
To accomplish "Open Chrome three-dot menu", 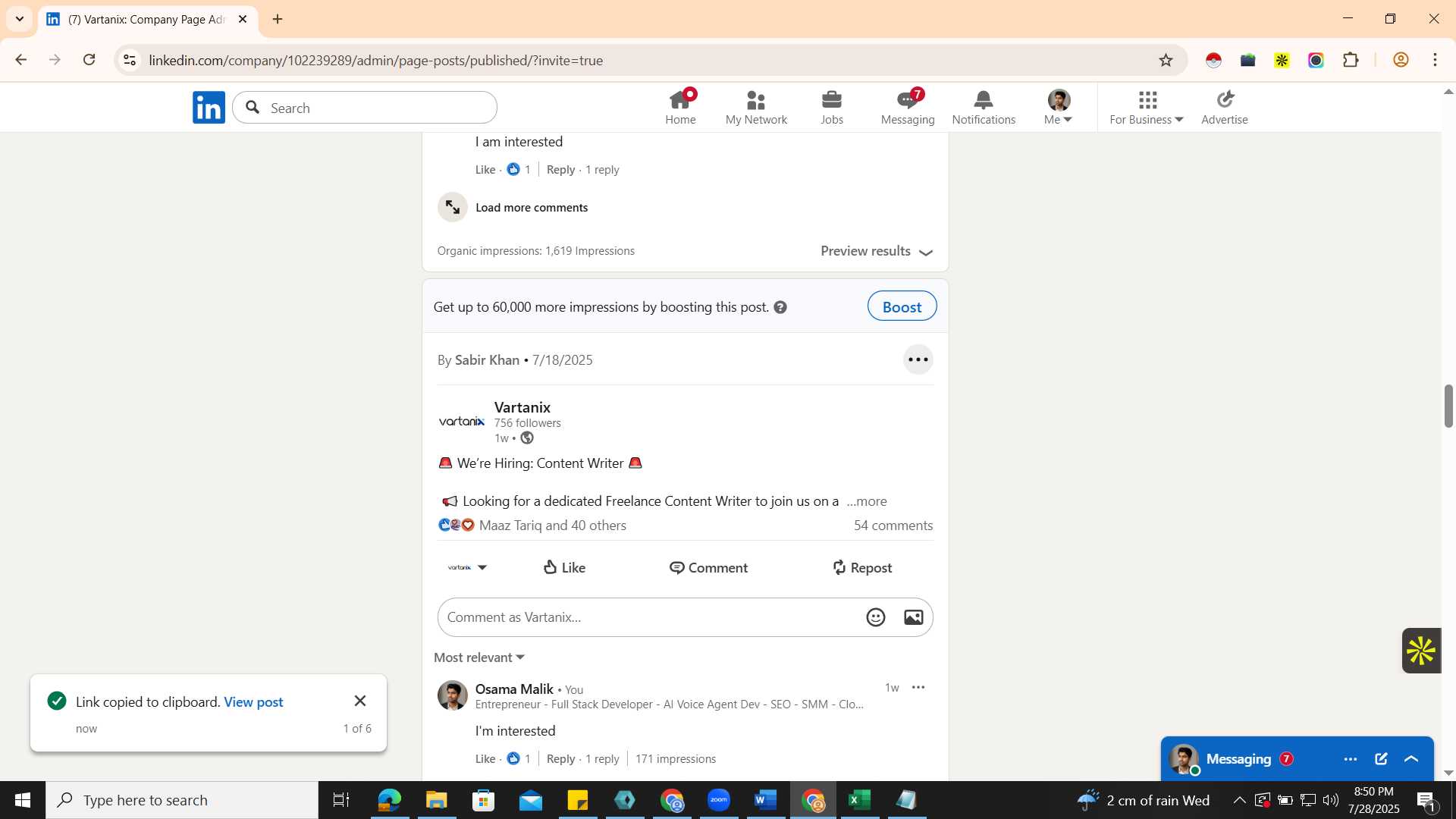I will (x=1435, y=60).
